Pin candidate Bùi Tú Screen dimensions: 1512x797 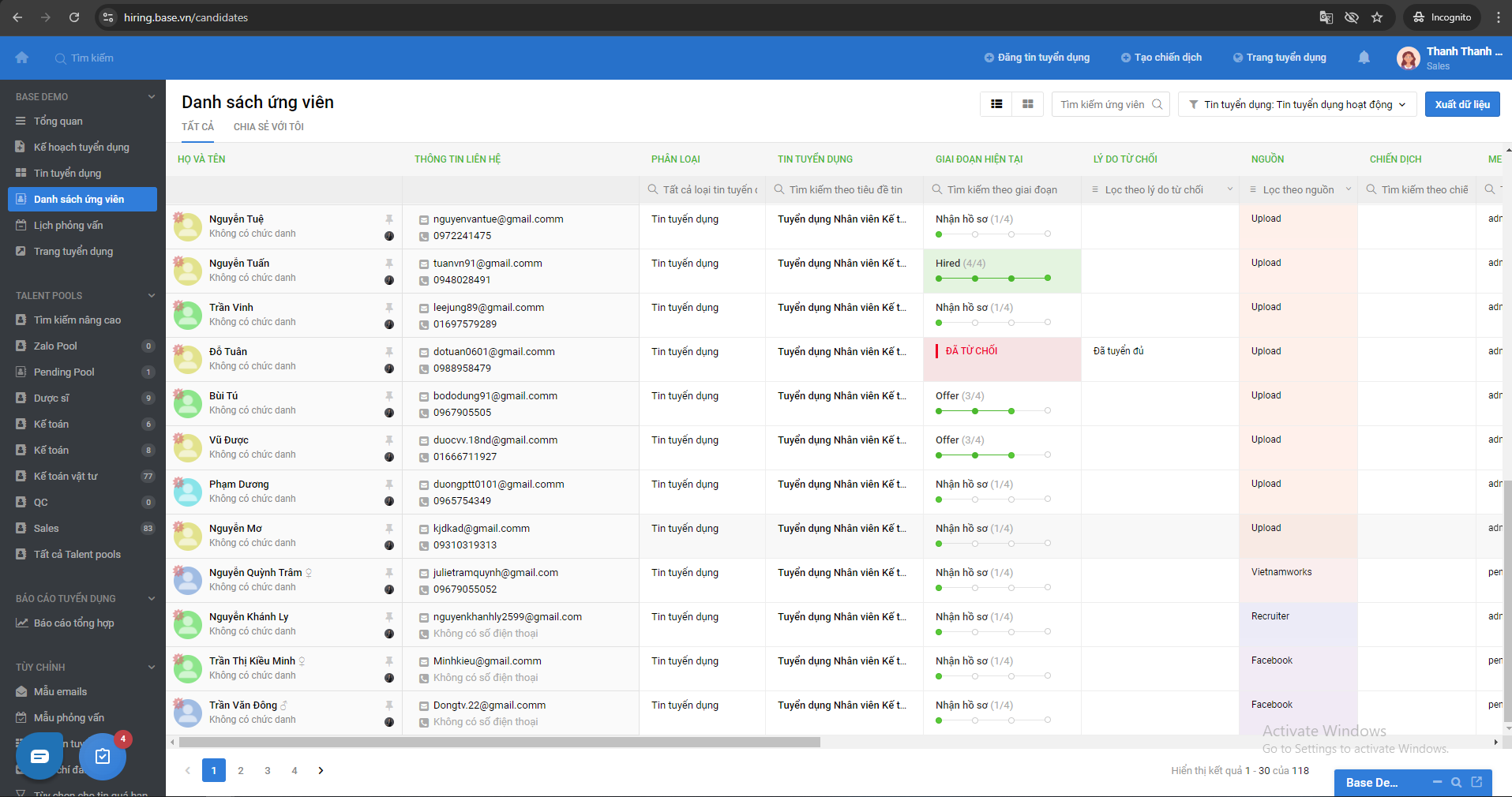389,395
